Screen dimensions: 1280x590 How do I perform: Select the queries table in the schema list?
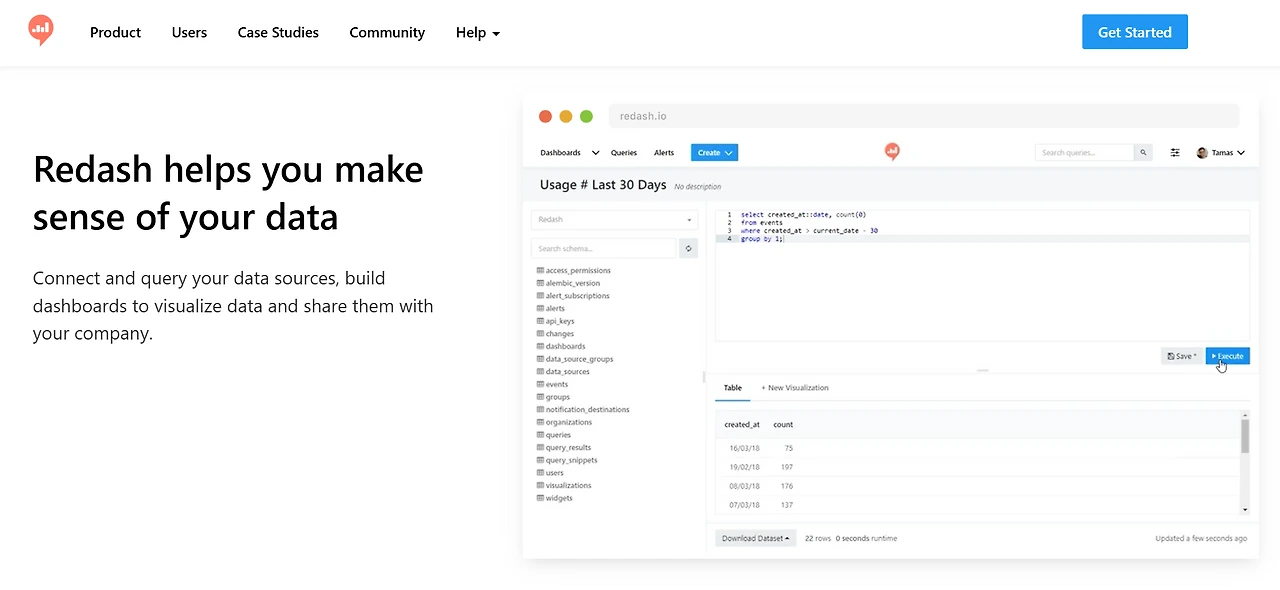[x=558, y=435]
